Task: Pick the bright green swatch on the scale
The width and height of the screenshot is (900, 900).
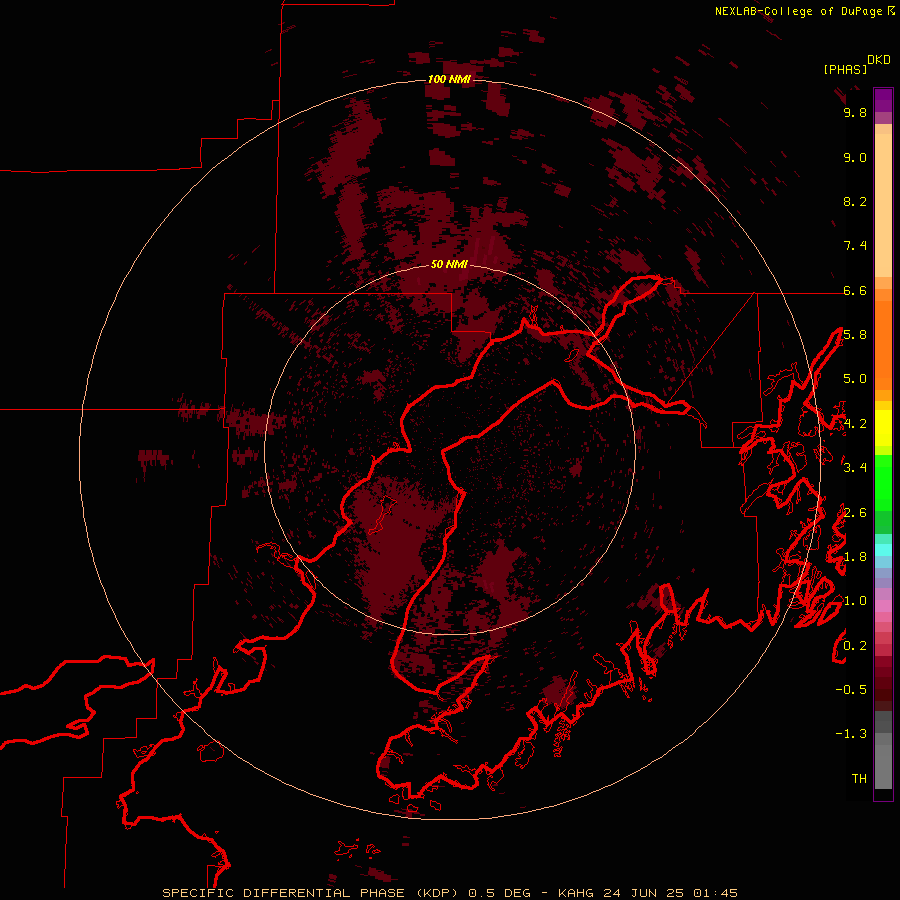Action: [x=883, y=483]
